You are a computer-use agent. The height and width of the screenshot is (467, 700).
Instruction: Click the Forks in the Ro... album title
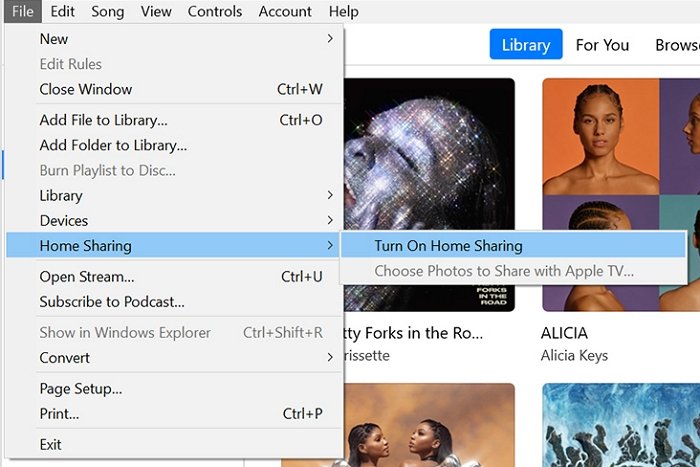point(413,333)
